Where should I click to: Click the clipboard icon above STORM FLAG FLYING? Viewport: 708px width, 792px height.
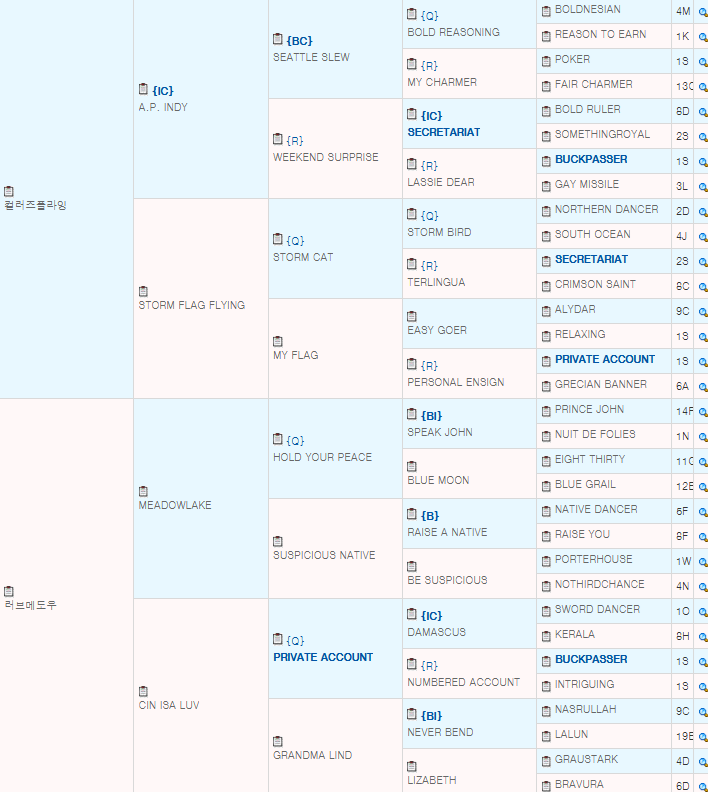[x=143, y=291]
